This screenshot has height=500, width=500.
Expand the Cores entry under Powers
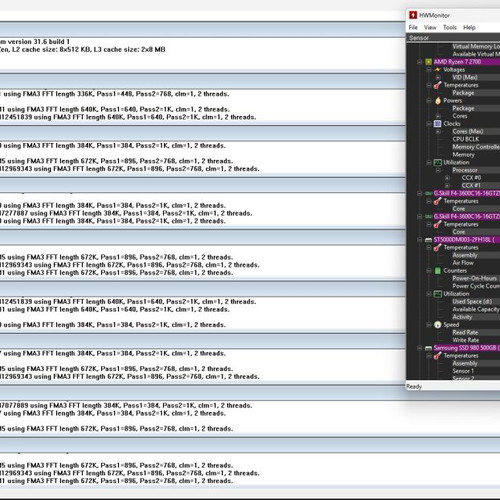[x=438, y=116]
